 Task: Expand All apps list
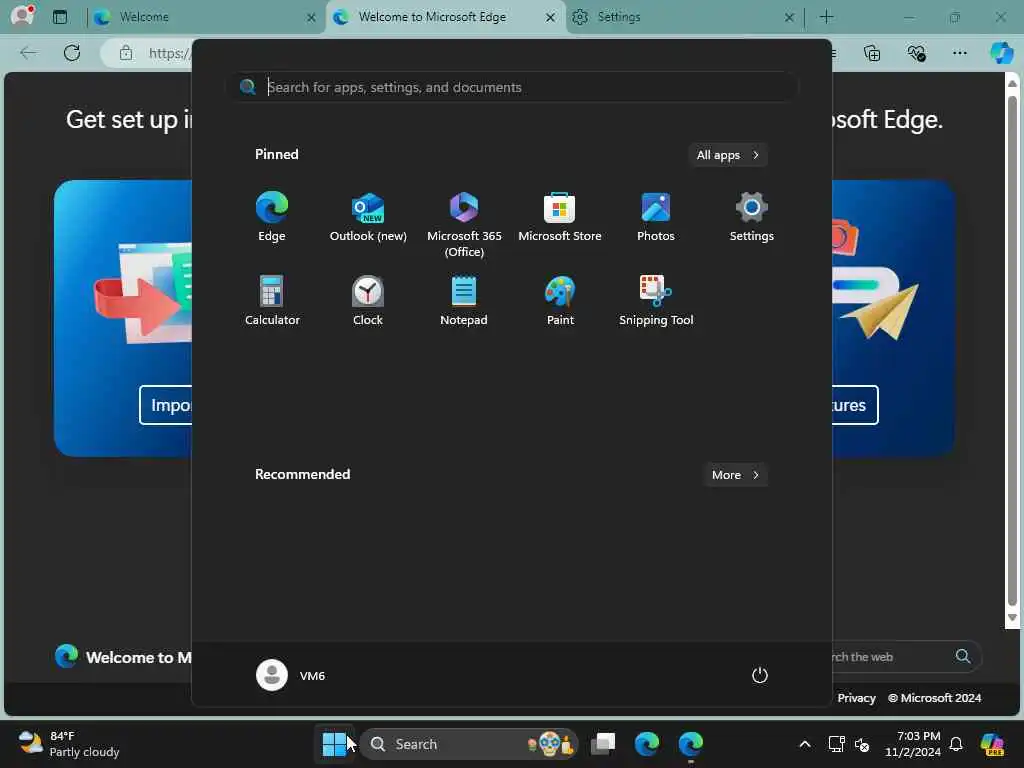pos(728,155)
